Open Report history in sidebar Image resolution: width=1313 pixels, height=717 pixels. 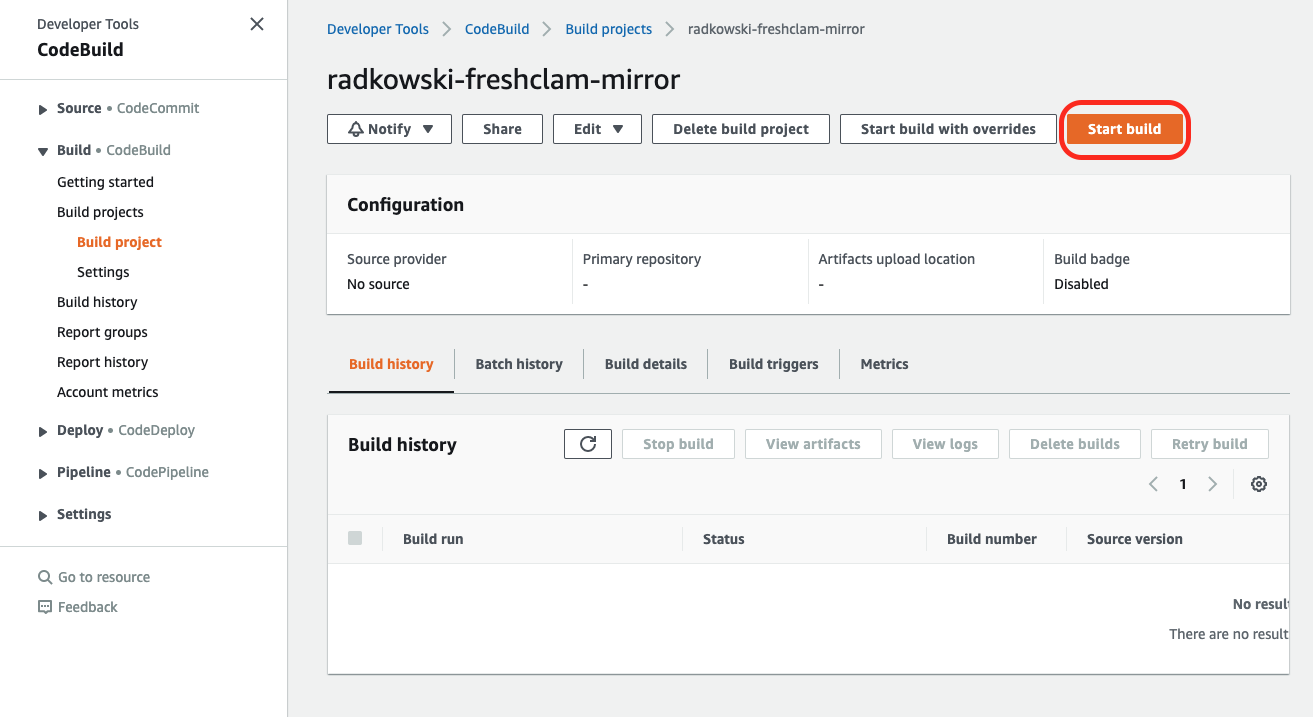(x=102, y=362)
